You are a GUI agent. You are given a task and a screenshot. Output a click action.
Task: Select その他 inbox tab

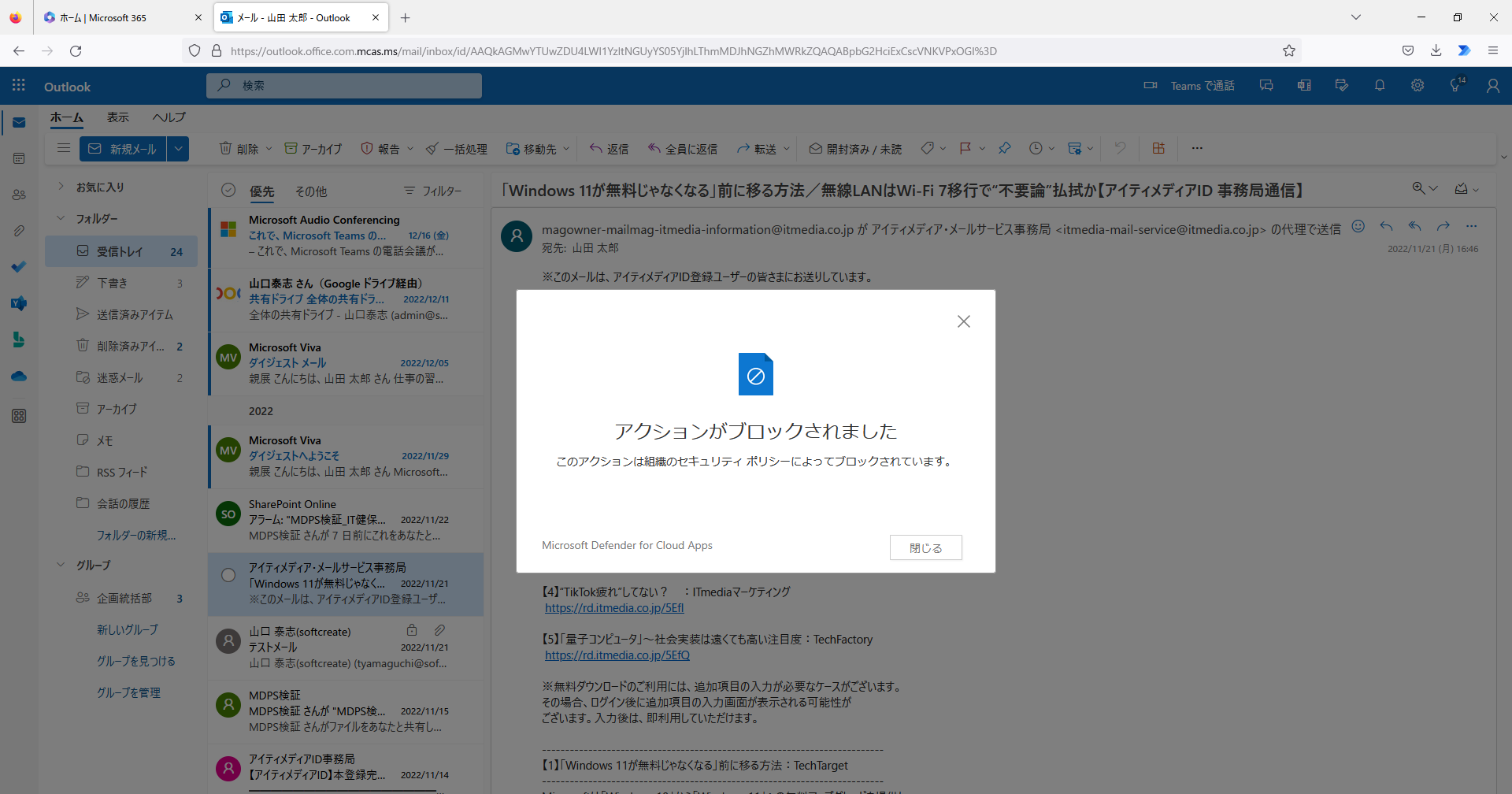click(311, 191)
